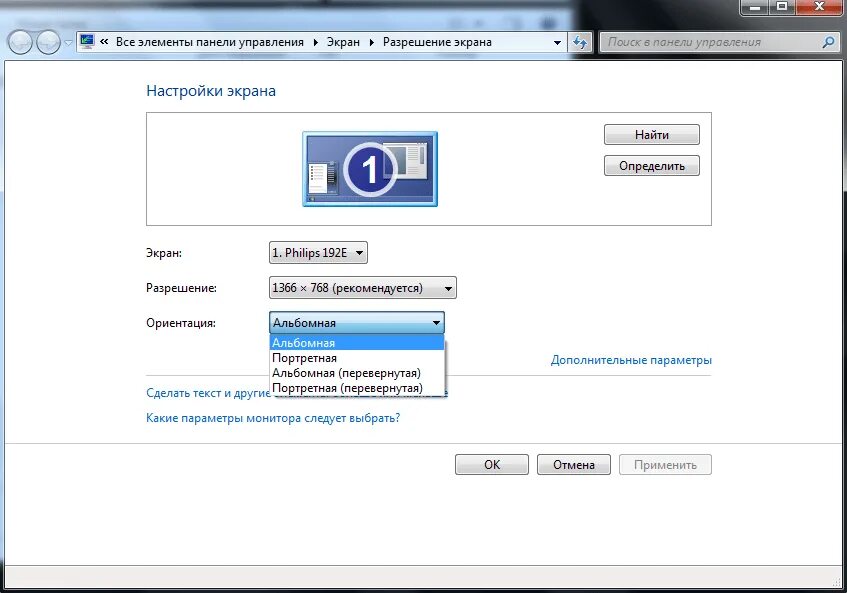Minimize the window
847x593 pixels.
pyautogui.click(x=755, y=7)
